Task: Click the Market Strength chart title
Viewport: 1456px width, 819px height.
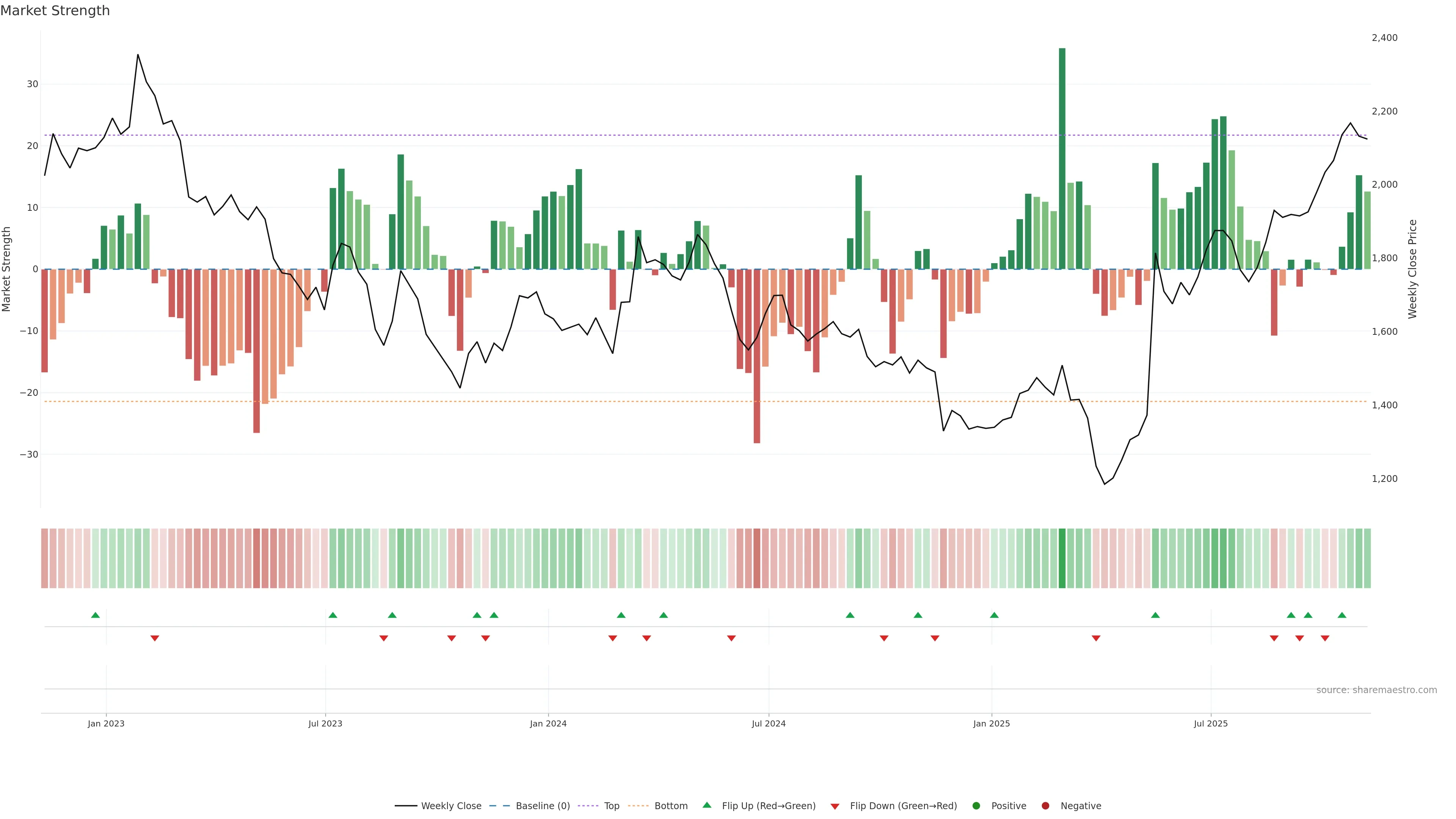Action: pyautogui.click(x=55, y=11)
